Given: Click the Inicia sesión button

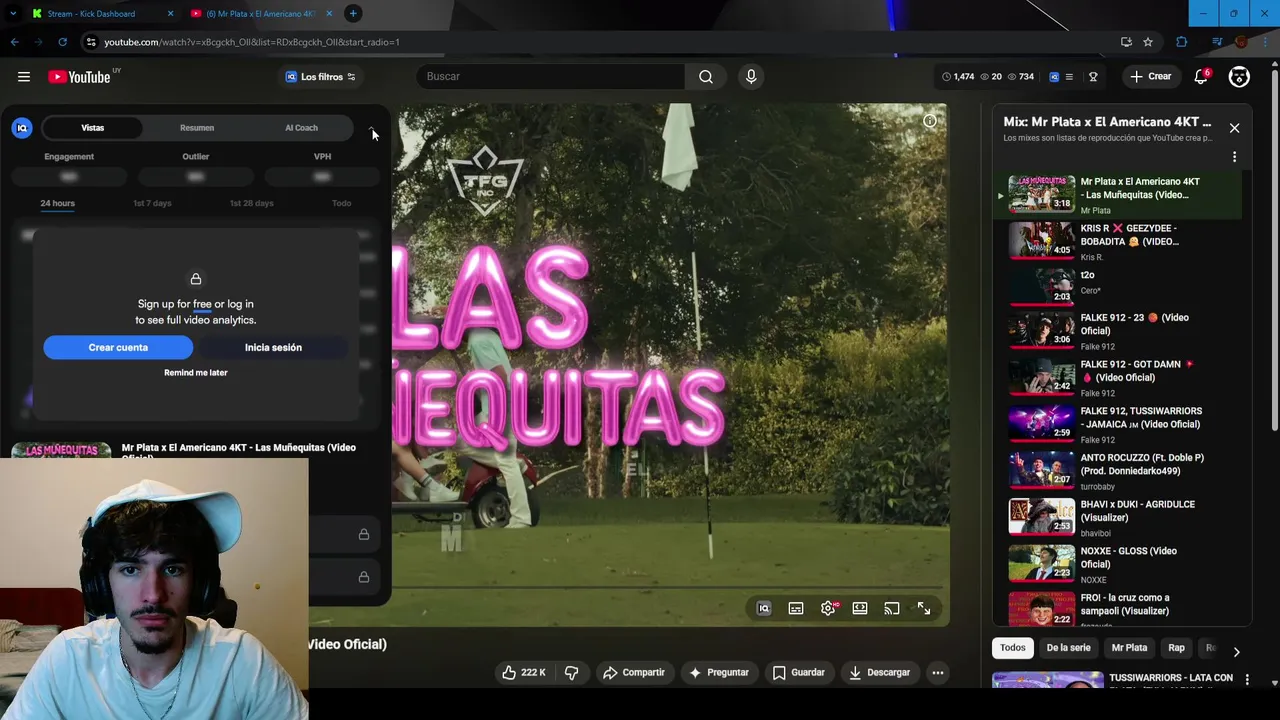Looking at the screenshot, I should [273, 347].
